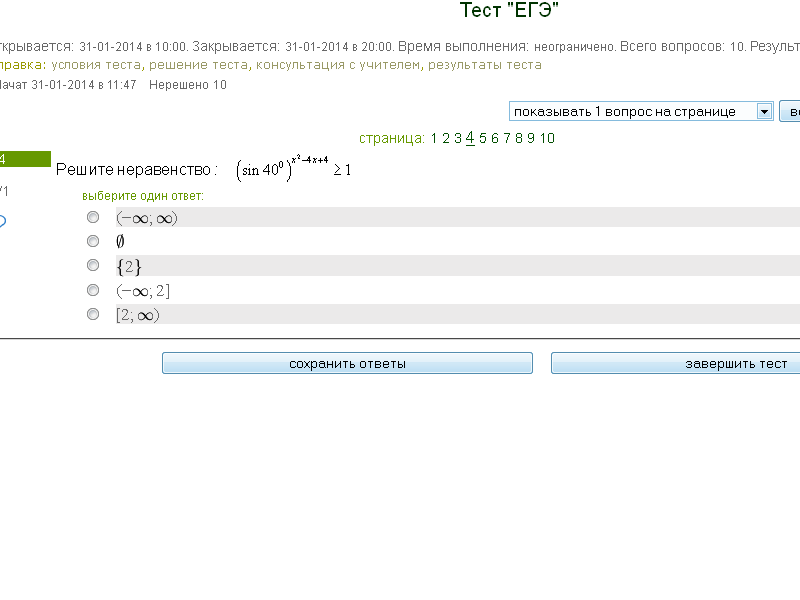The height and width of the screenshot is (600, 800).
Task: Open question page 7
Action: [507, 138]
